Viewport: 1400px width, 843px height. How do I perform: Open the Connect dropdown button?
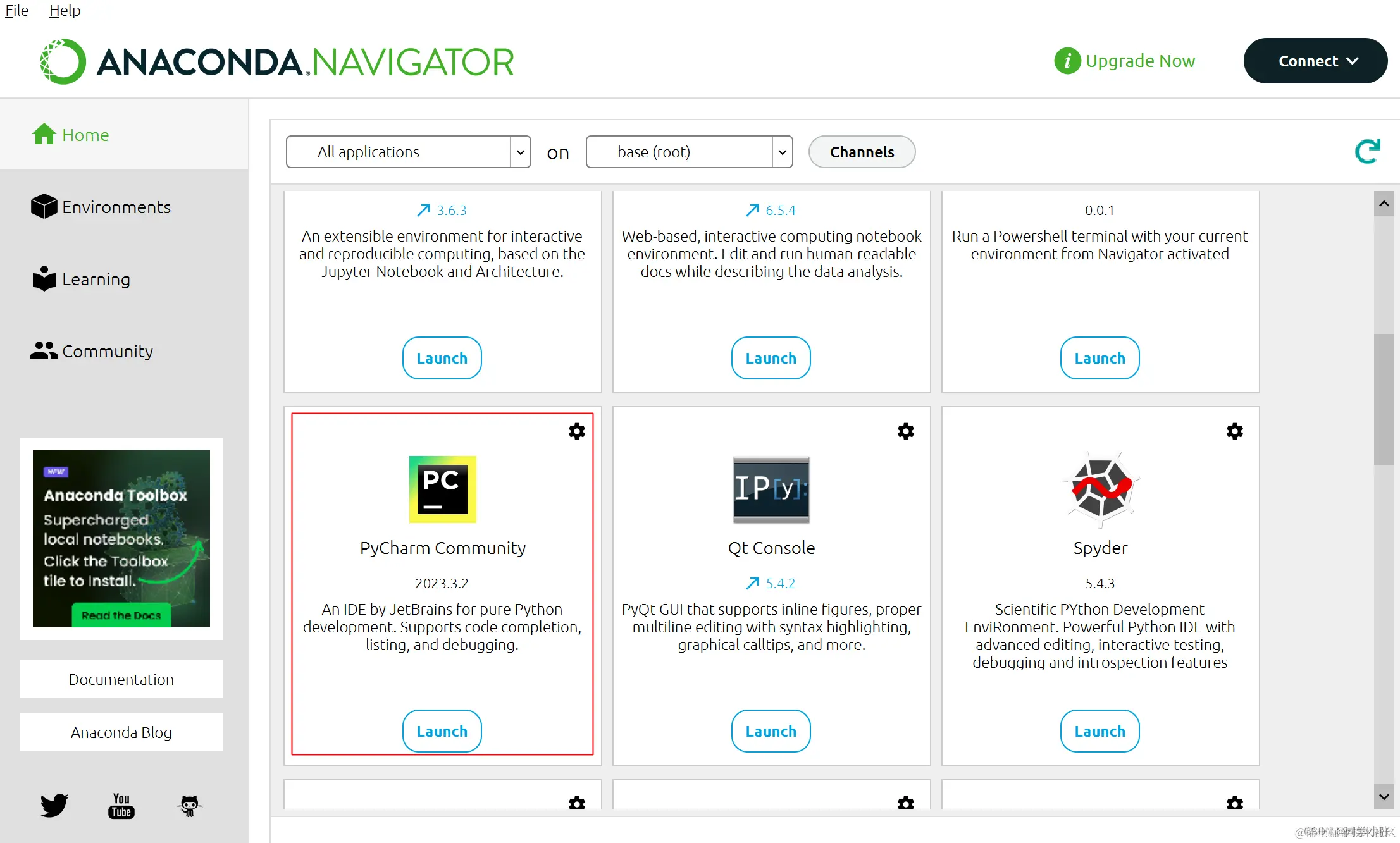[1315, 61]
